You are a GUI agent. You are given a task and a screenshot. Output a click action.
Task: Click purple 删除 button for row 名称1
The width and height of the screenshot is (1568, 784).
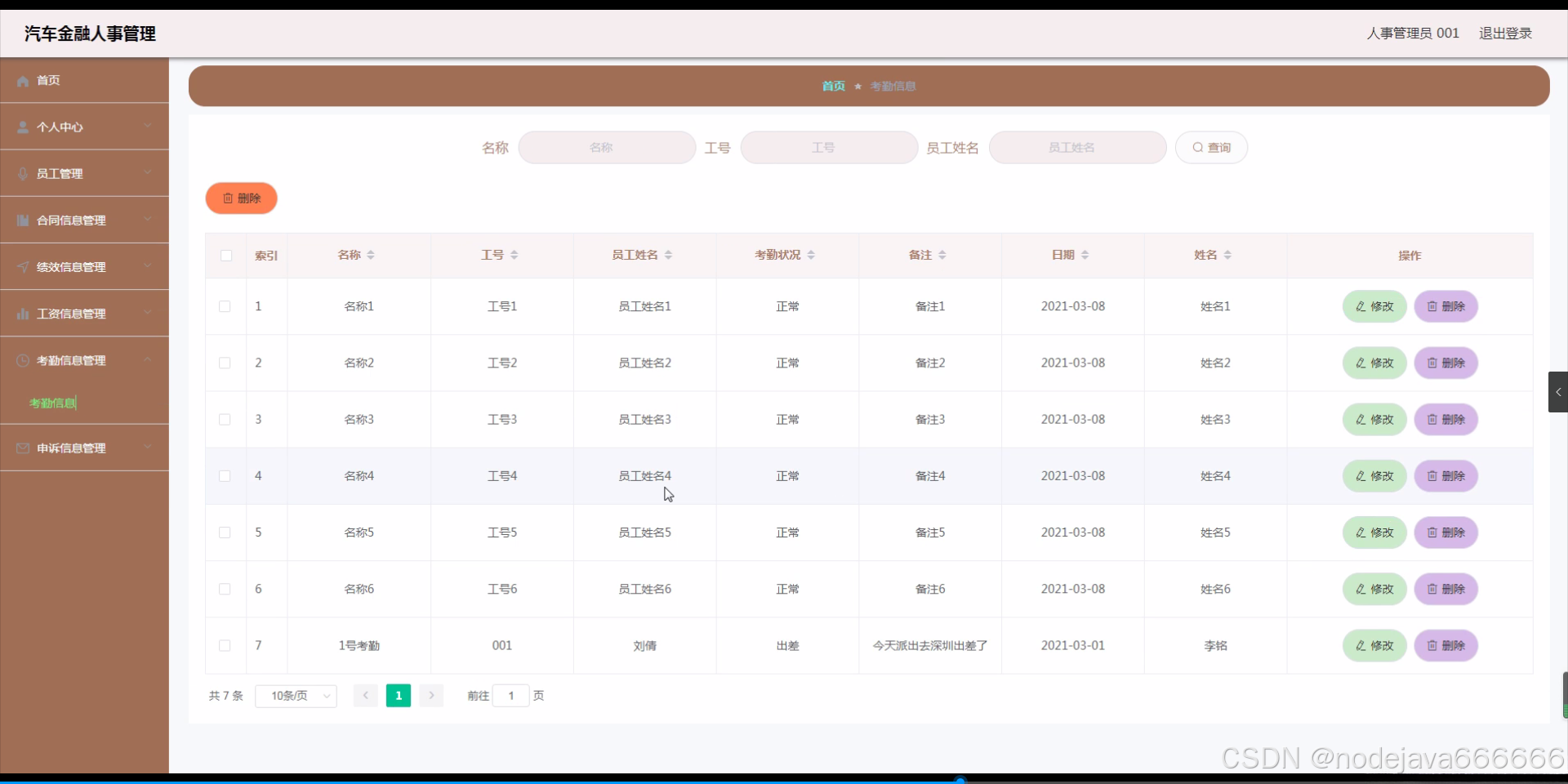[x=1445, y=306]
